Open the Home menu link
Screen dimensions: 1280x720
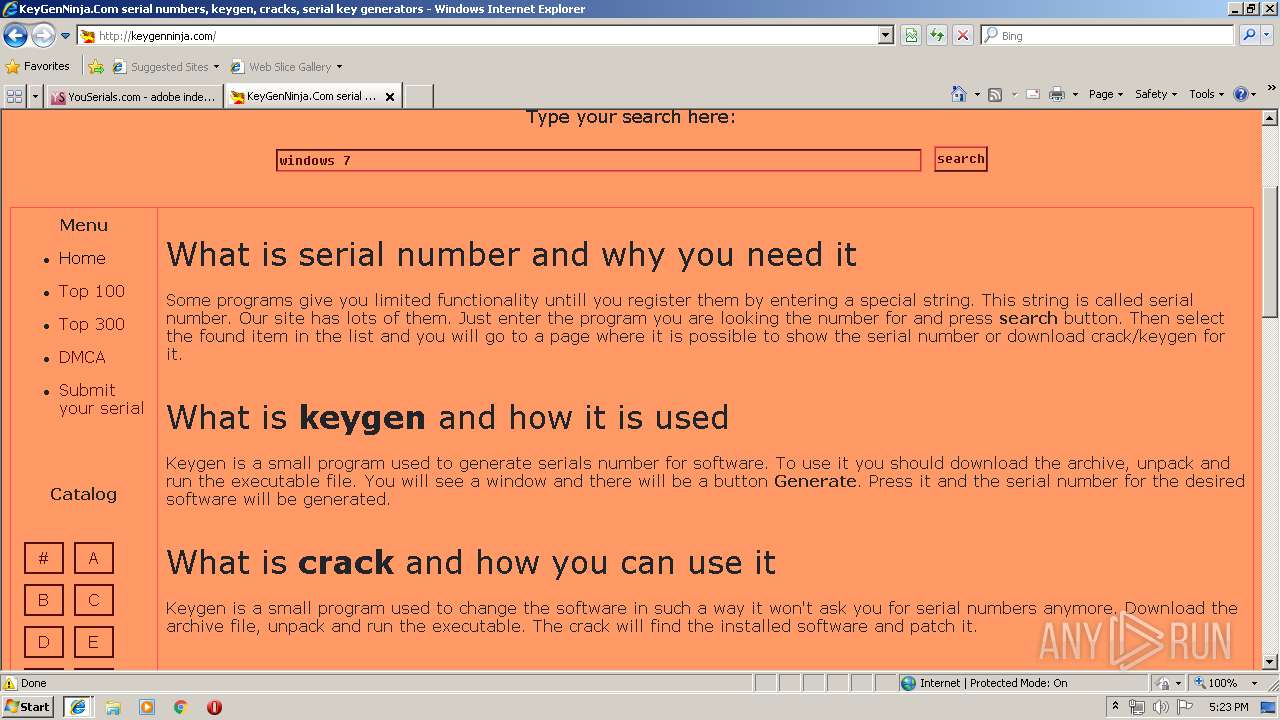82,258
